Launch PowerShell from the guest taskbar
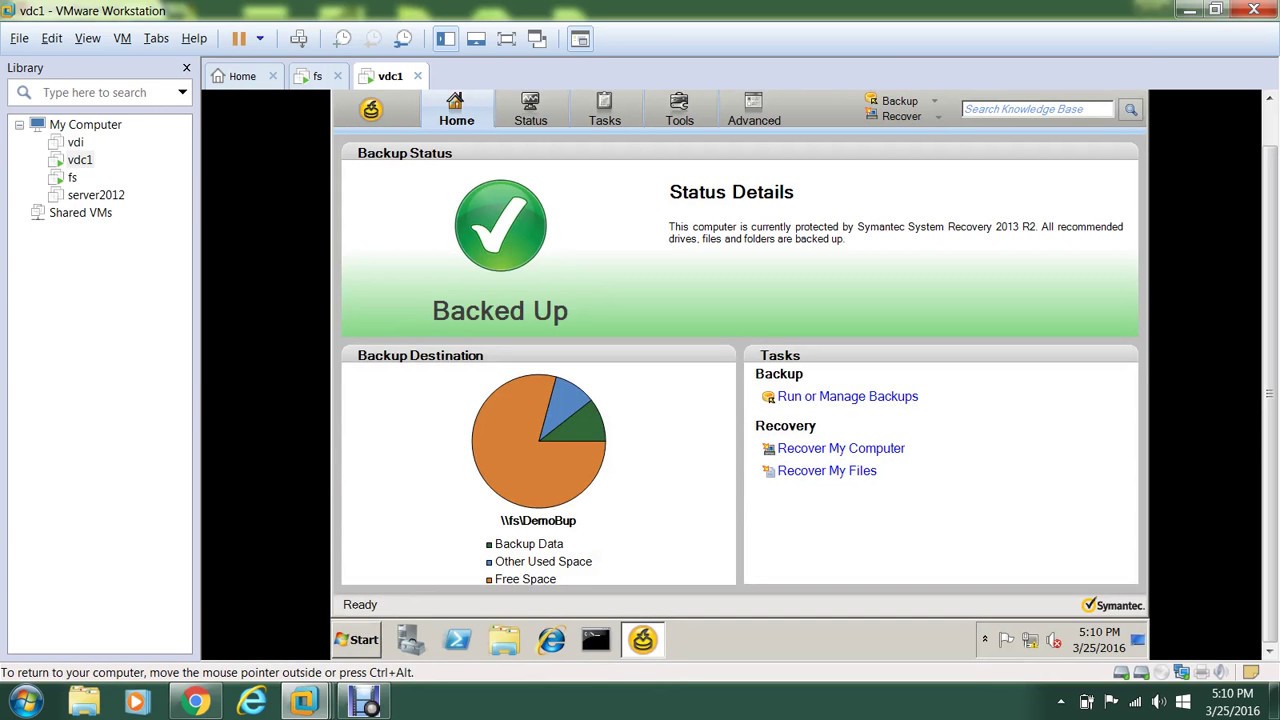This screenshot has width=1280, height=720. coord(457,640)
